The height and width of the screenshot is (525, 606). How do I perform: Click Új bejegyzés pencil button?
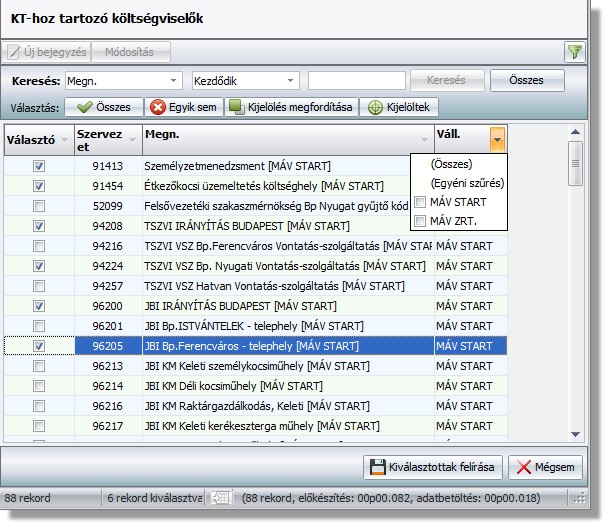[x=46, y=52]
